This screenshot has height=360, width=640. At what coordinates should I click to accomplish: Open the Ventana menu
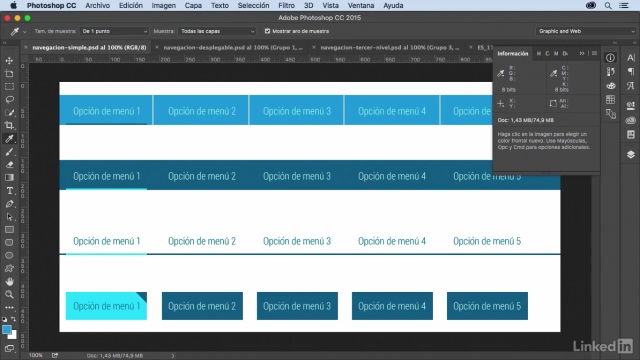pos(361,5)
